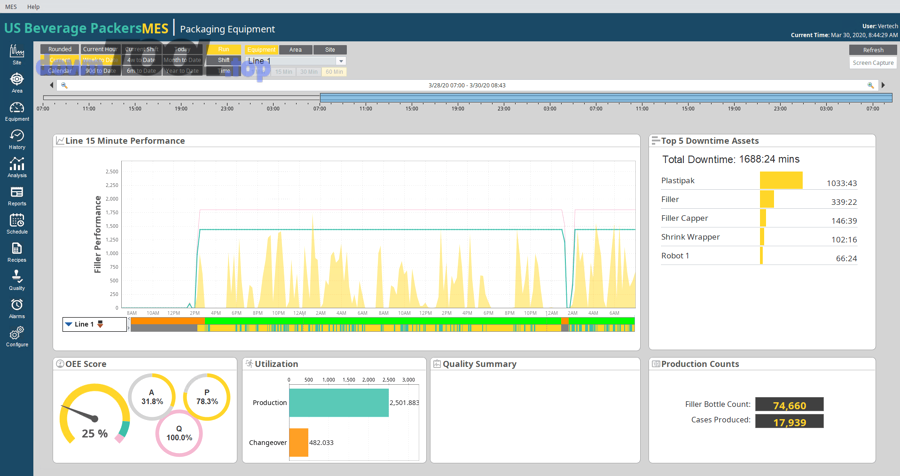Open the Schedule calendar icon
This screenshot has height=476, width=900.
tap(16, 222)
